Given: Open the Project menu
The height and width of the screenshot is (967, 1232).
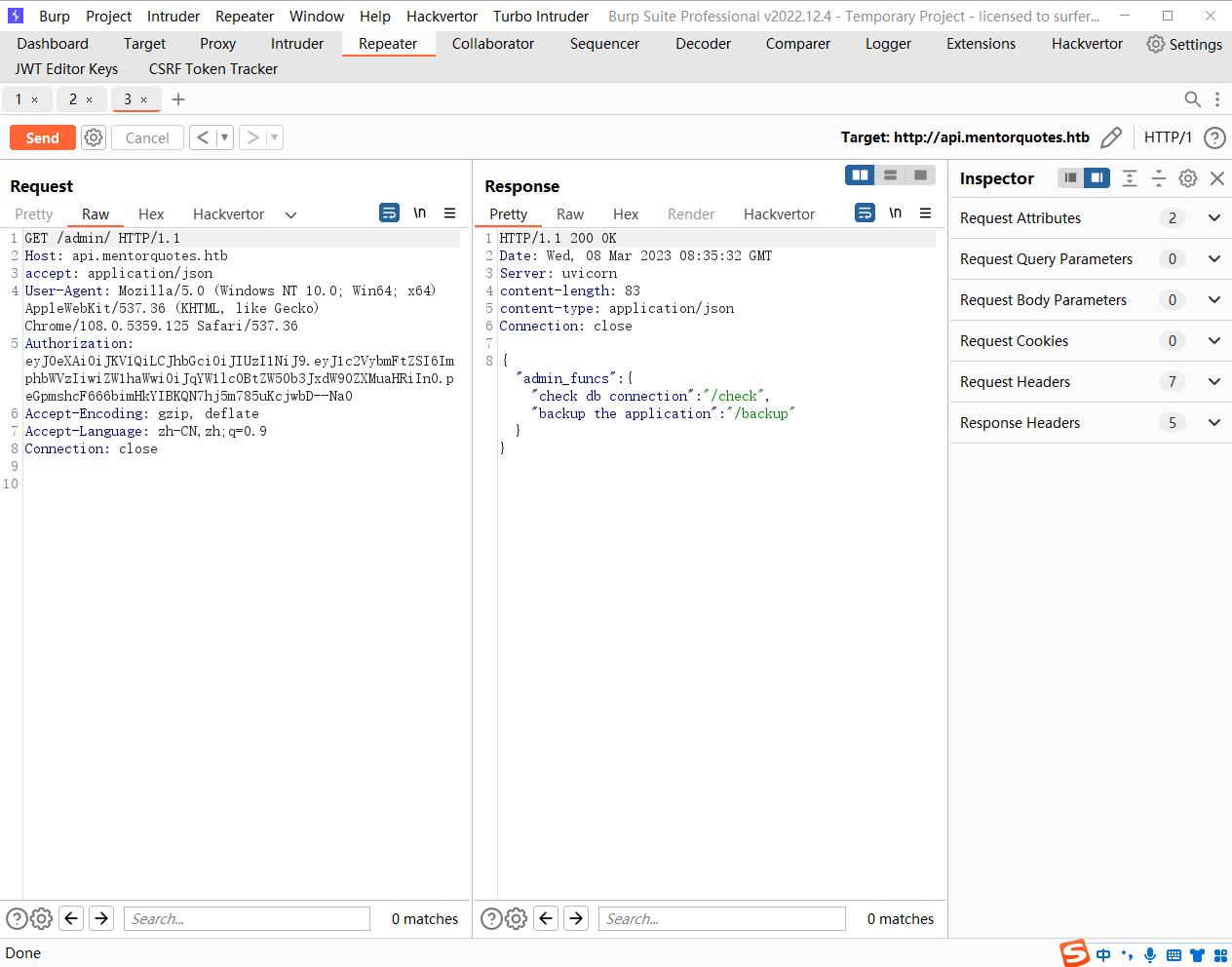Looking at the screenshot, I should tap(108, 17).
